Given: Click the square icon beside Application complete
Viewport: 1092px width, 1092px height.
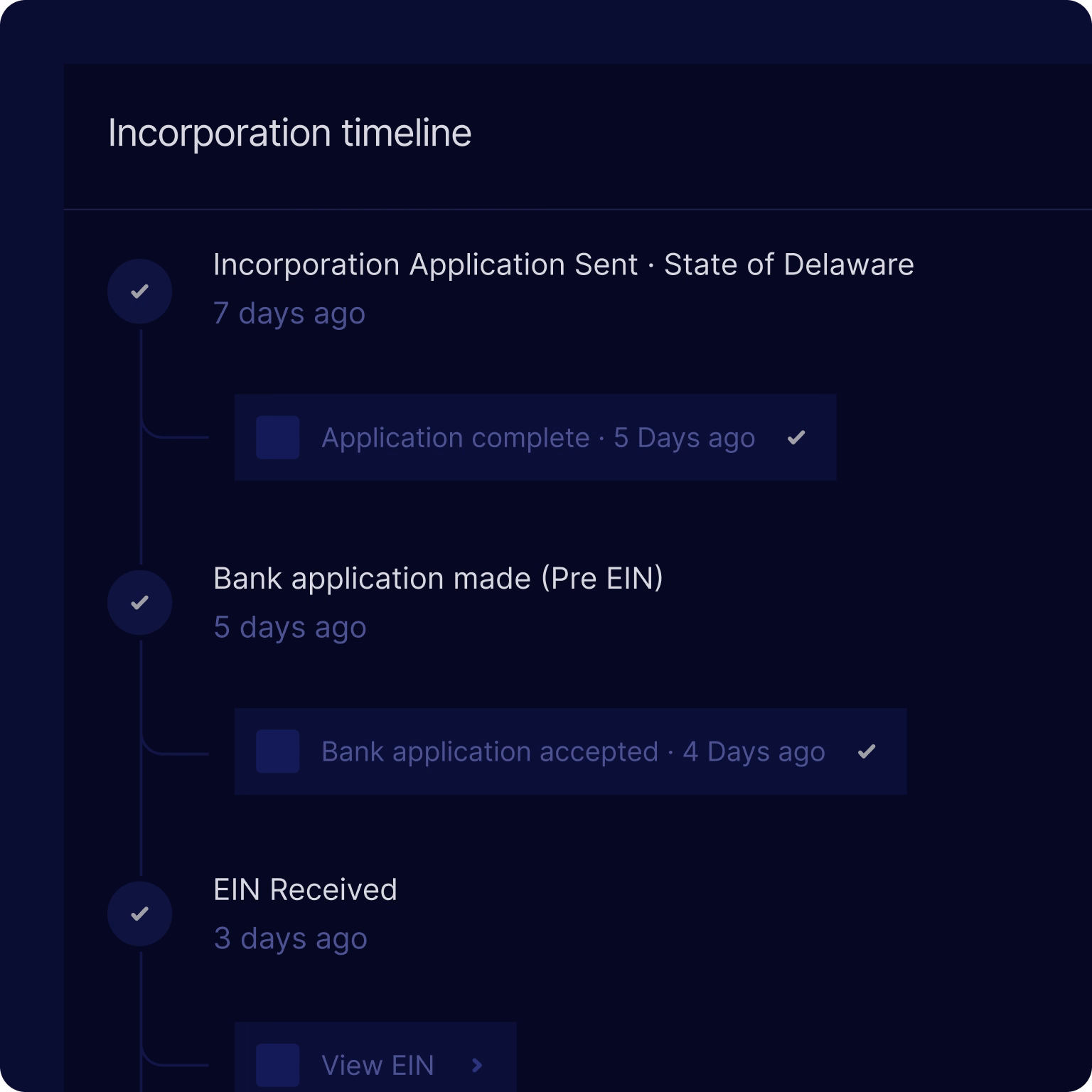Looking at the screenshot, I should [x=277, y=437].
